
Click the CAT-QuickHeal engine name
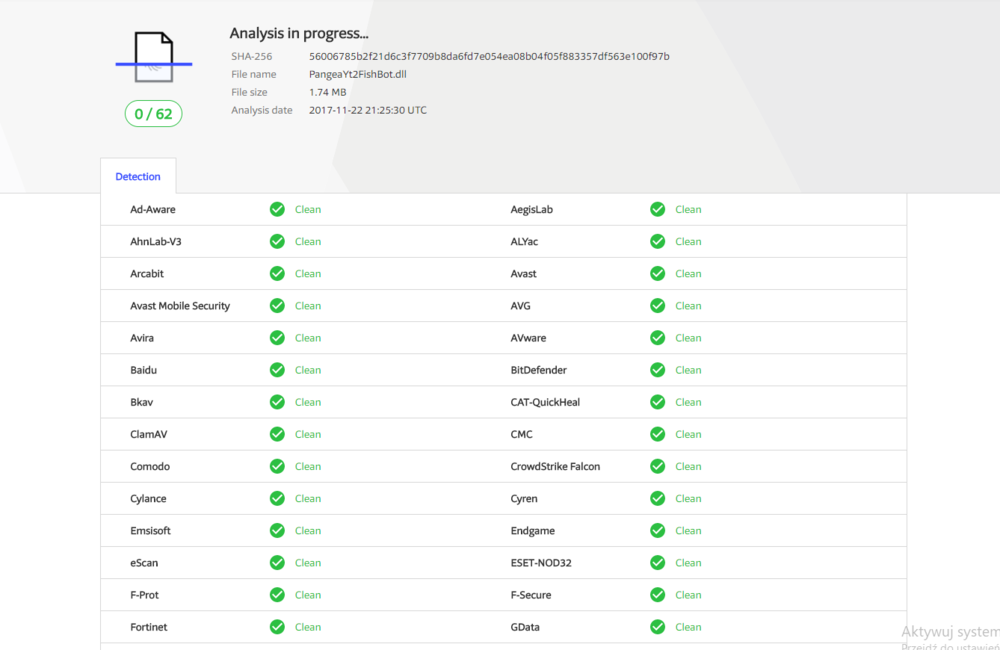[545, 402]
